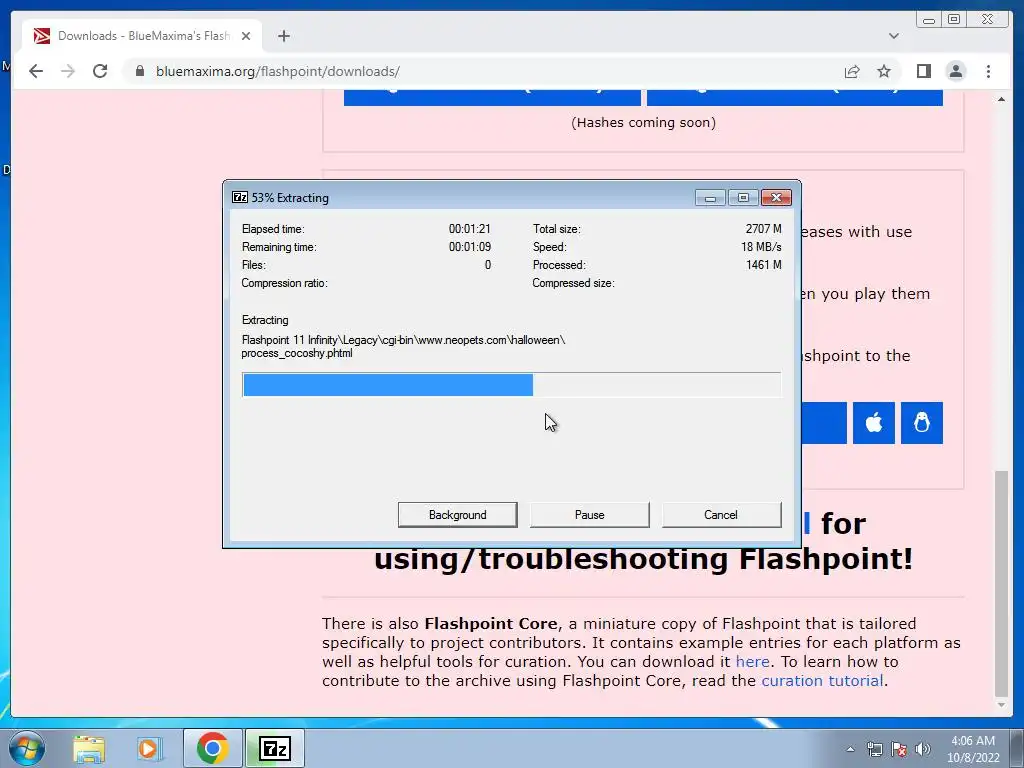
Task: Close the 7-Zip extracting dialog
Action: pyautogui.click(x=776, y=197)
